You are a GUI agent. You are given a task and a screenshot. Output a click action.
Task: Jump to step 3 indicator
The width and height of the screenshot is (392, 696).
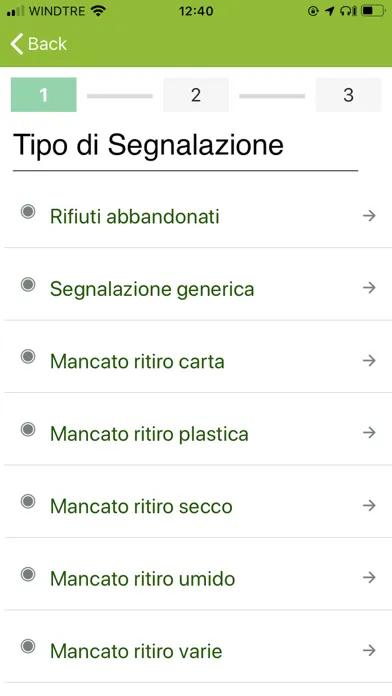348,95
